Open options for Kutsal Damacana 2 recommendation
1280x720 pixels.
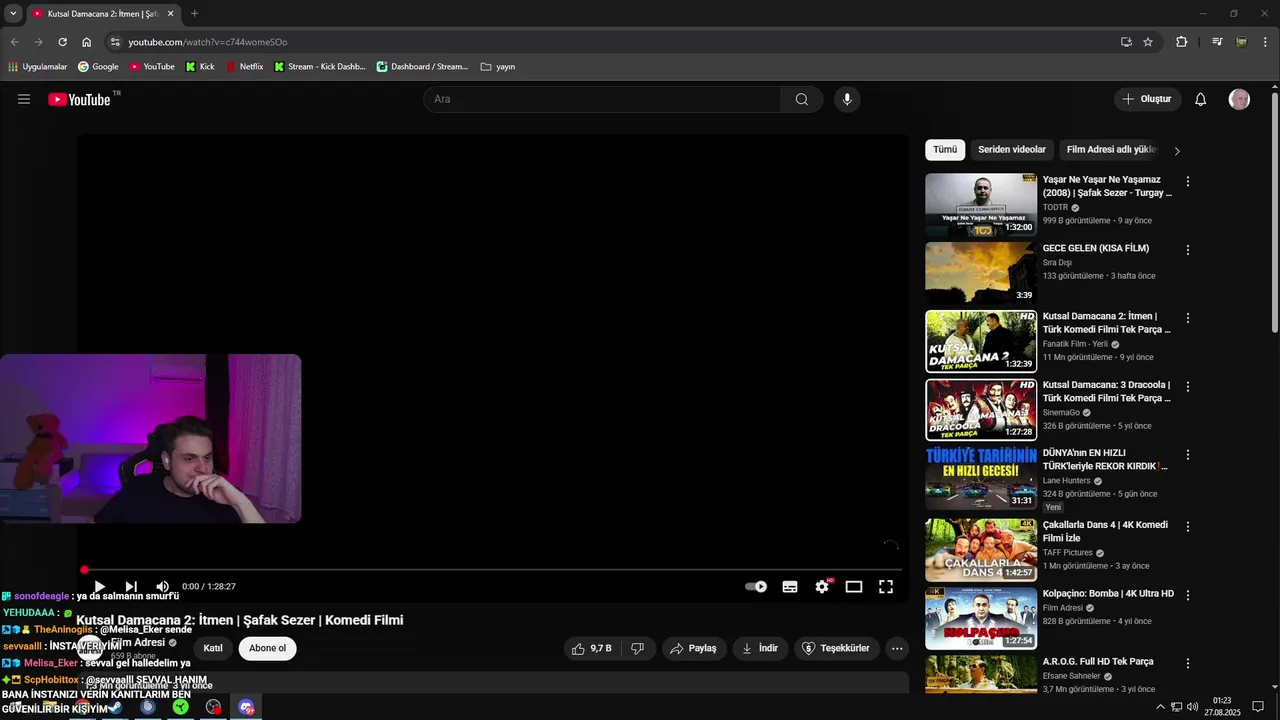[x=1188, y=318]
